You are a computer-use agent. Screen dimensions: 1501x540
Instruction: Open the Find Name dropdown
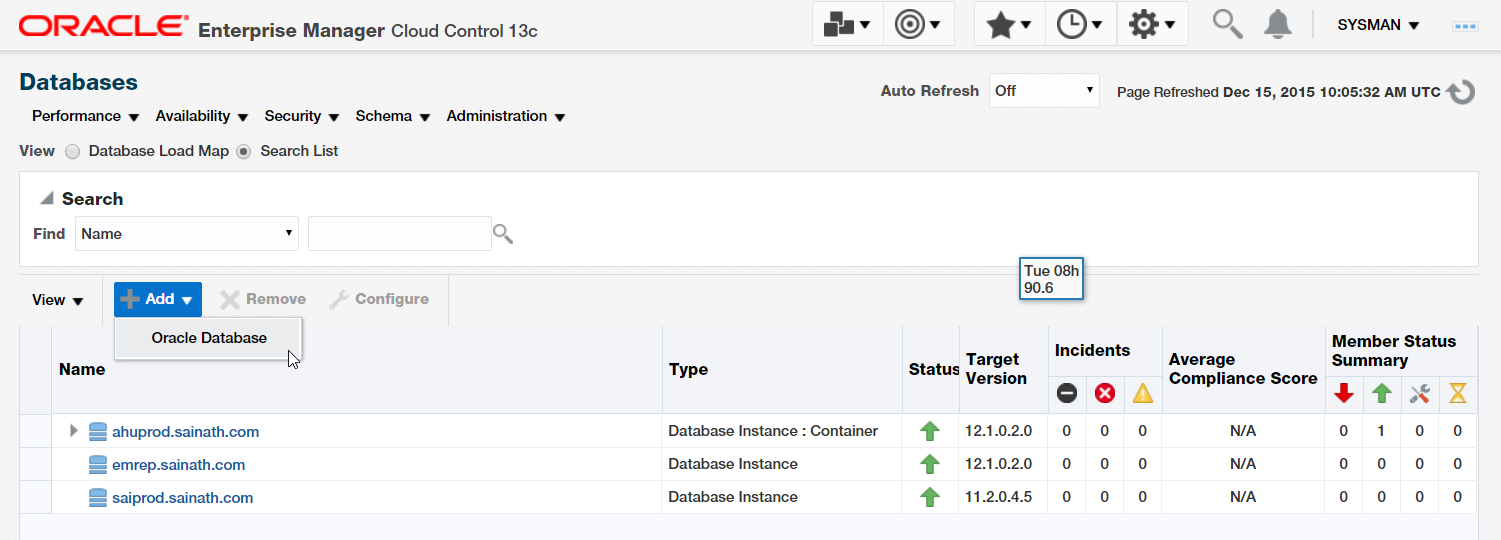coord(187,233)
